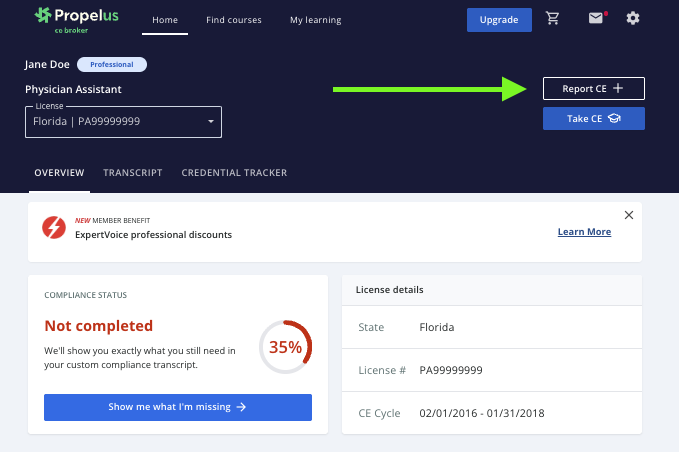The width and height of the screenshot is (679, 452).
Task: Switch to the Transcript tab
Action: (133, 173)
